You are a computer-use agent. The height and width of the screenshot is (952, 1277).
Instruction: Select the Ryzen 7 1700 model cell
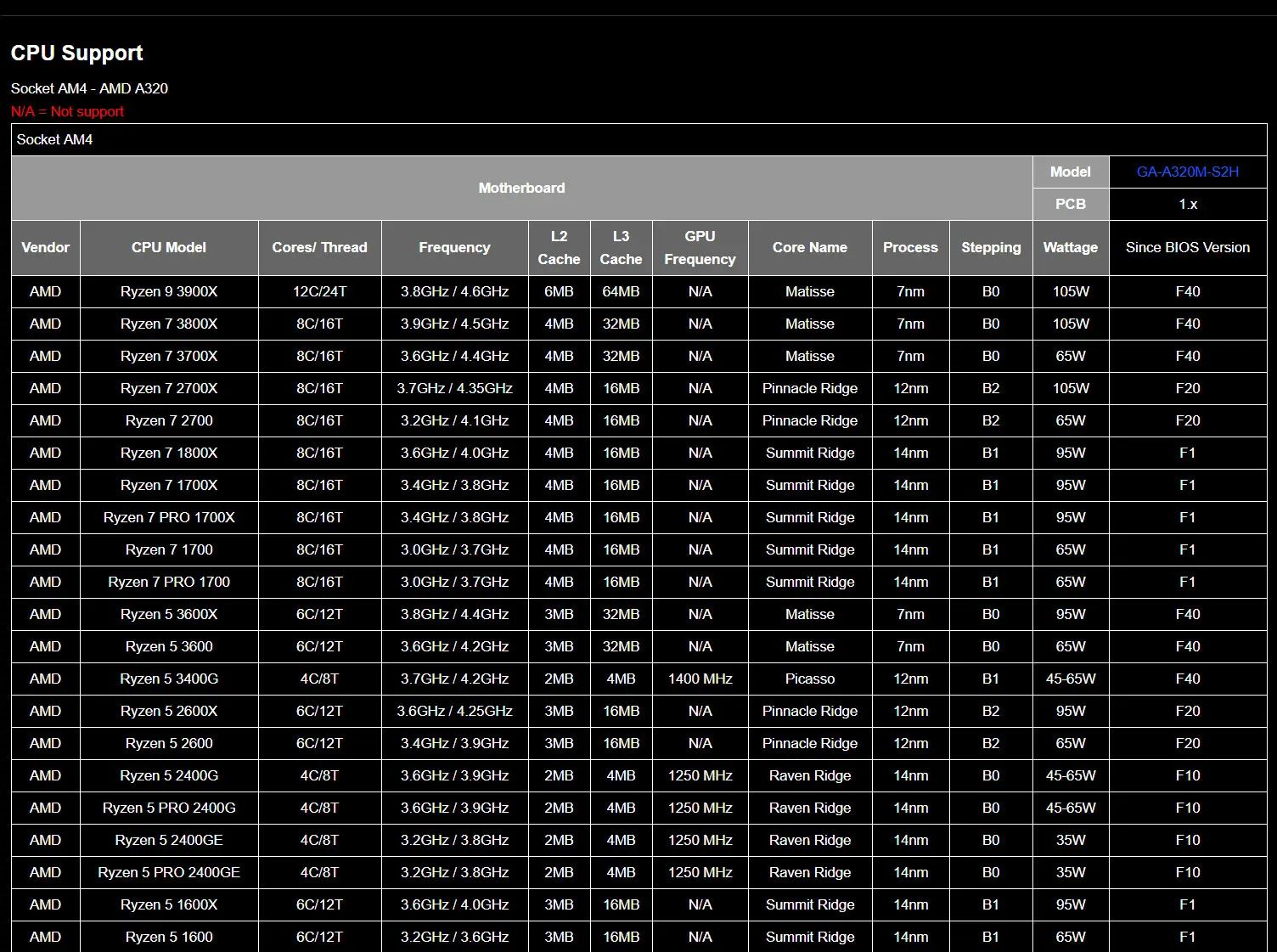click(169, 549)
